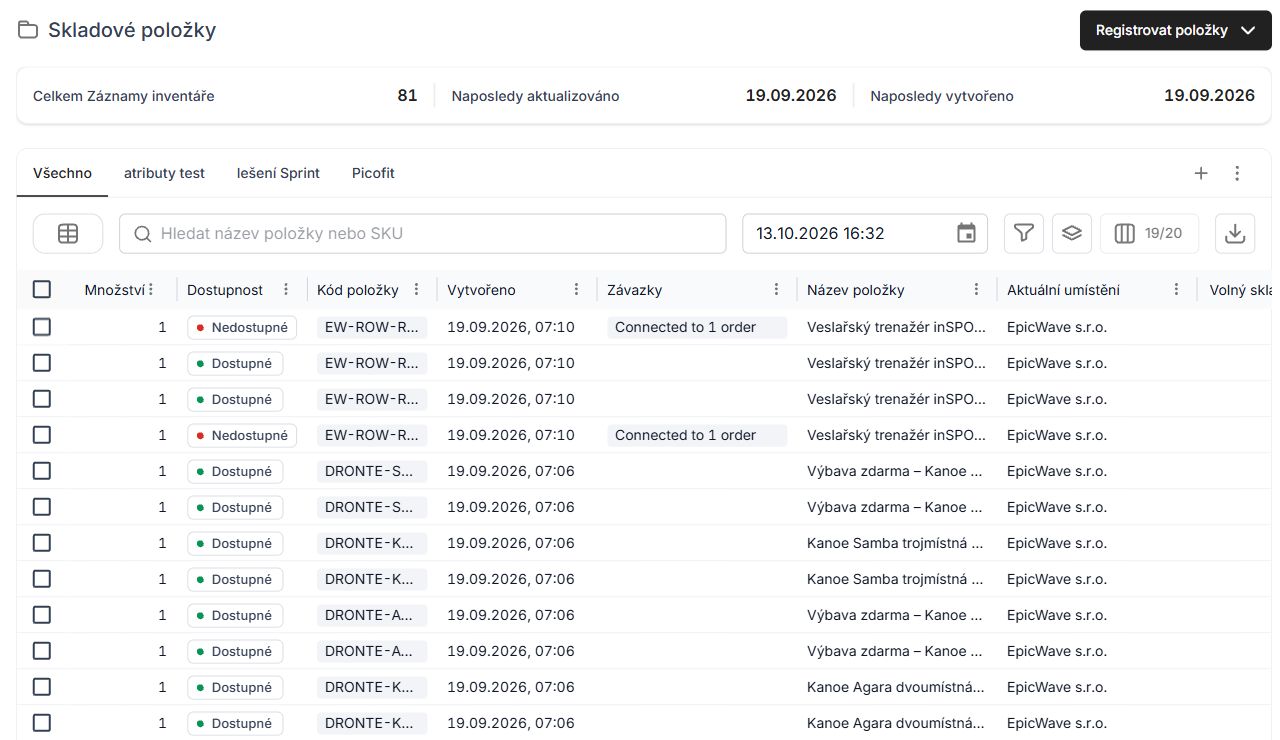Sort by the Vytvořeno column header
This screenshot has height=740, width=1280.
coord(481,290)
